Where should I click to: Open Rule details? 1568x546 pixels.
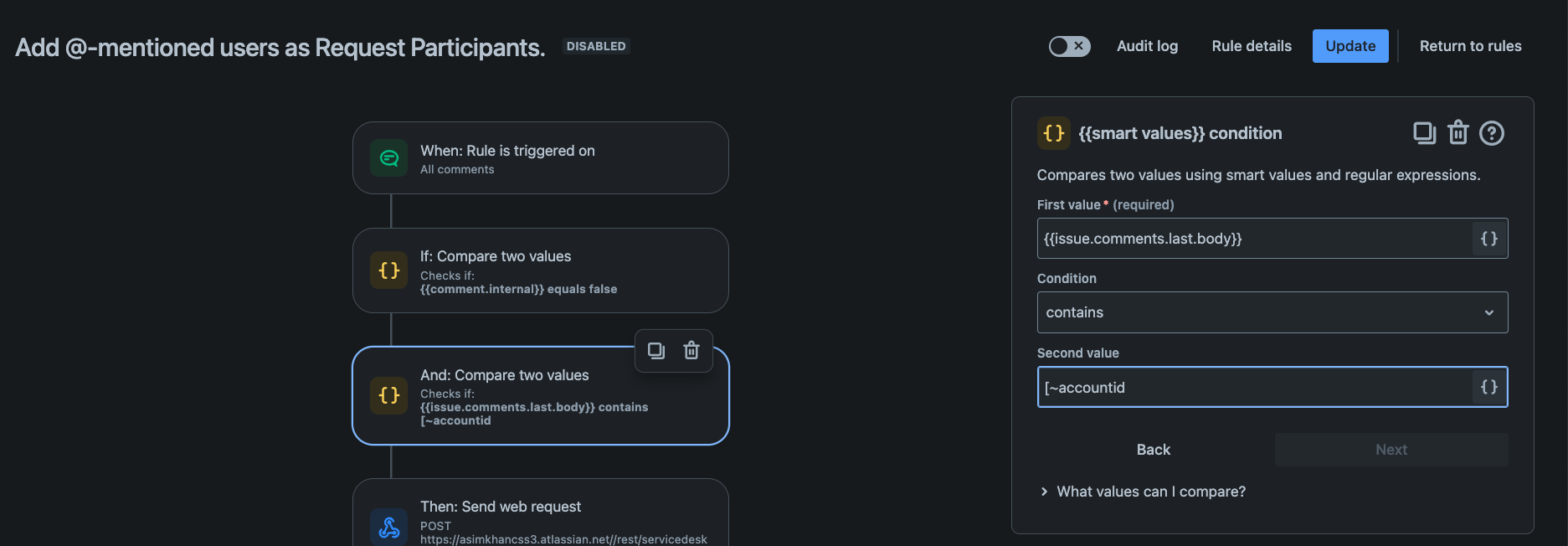click(x=1252, y=46)
